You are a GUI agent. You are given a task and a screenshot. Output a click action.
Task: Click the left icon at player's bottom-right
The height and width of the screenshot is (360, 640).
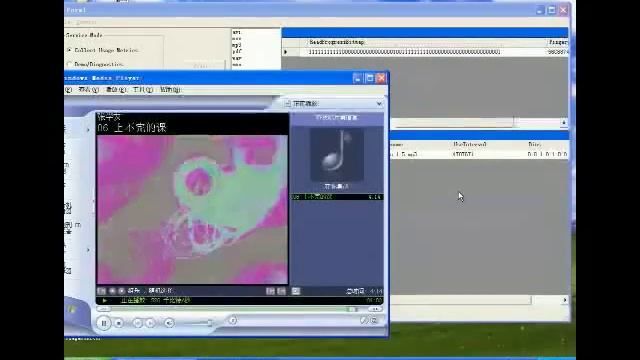pos(364,321)
